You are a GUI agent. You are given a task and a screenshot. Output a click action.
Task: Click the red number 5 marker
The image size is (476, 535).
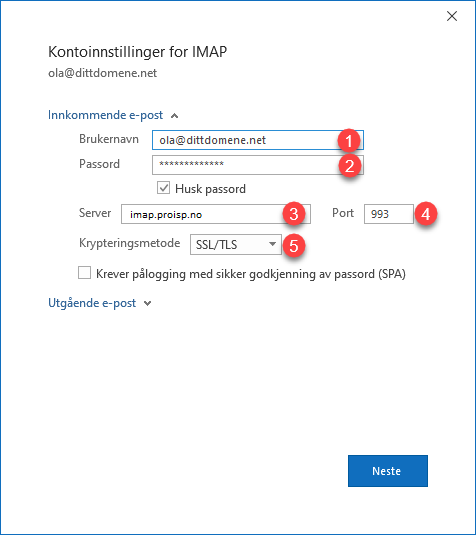tap(294, 245)
